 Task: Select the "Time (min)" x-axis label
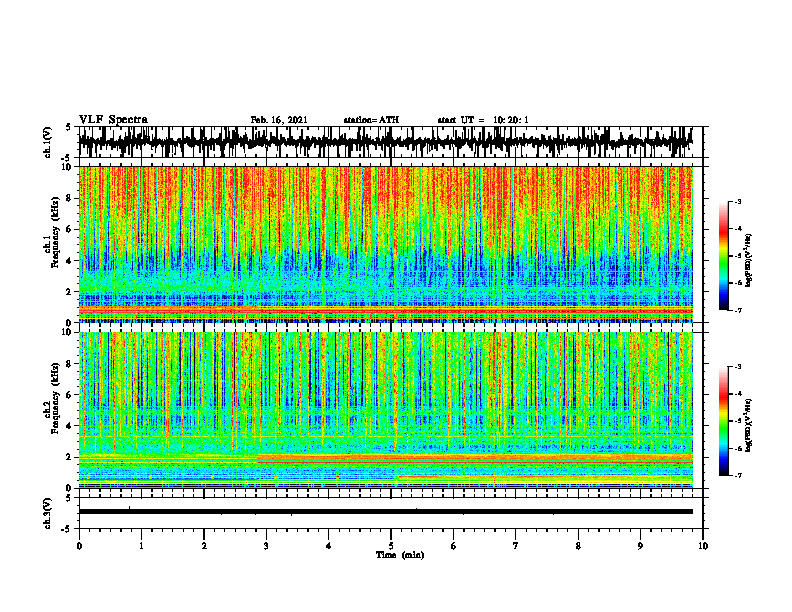click(x=400, y=555)
